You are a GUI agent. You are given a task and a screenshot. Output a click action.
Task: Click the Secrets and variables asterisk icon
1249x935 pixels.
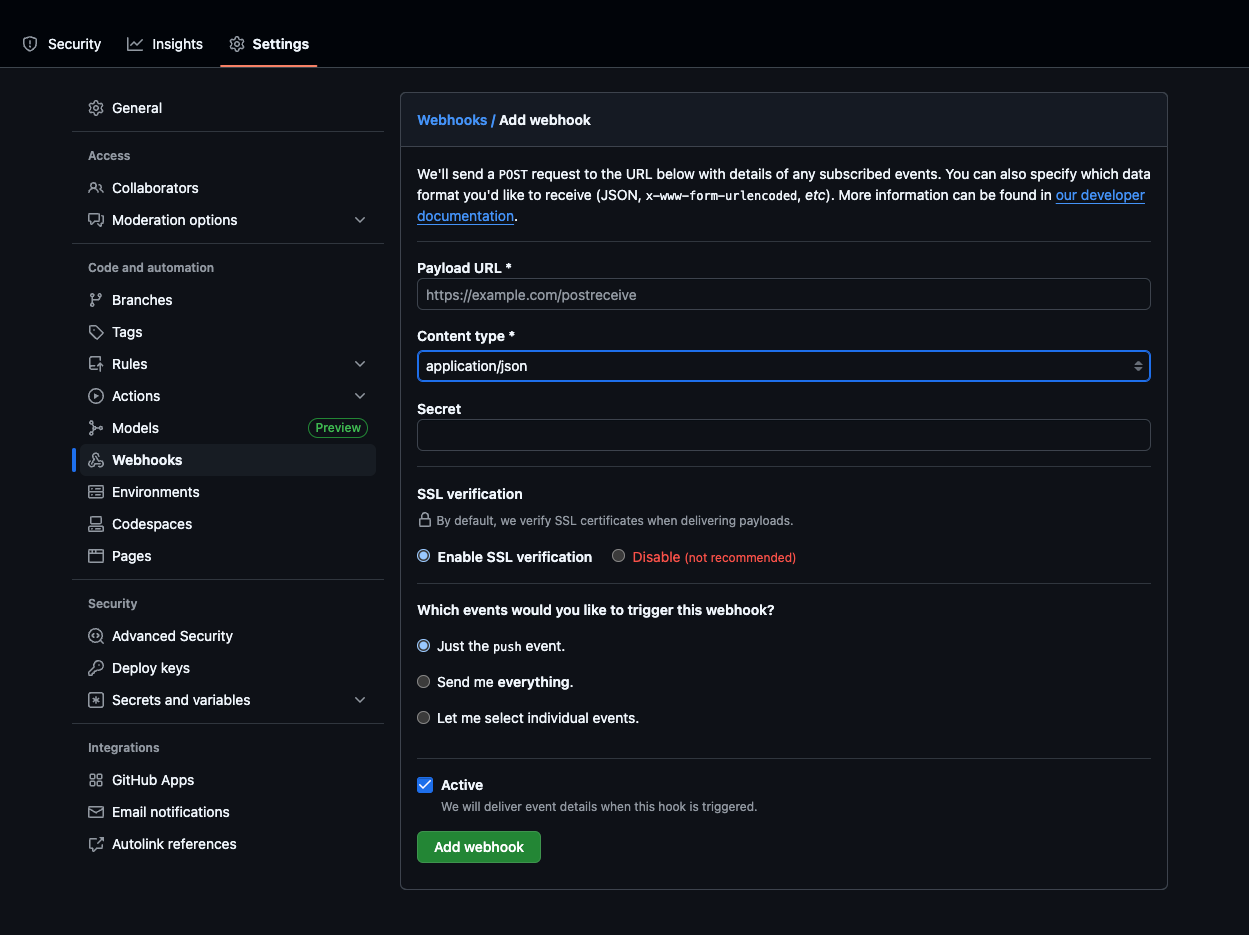pyautogui.click(x=96, y=700)
